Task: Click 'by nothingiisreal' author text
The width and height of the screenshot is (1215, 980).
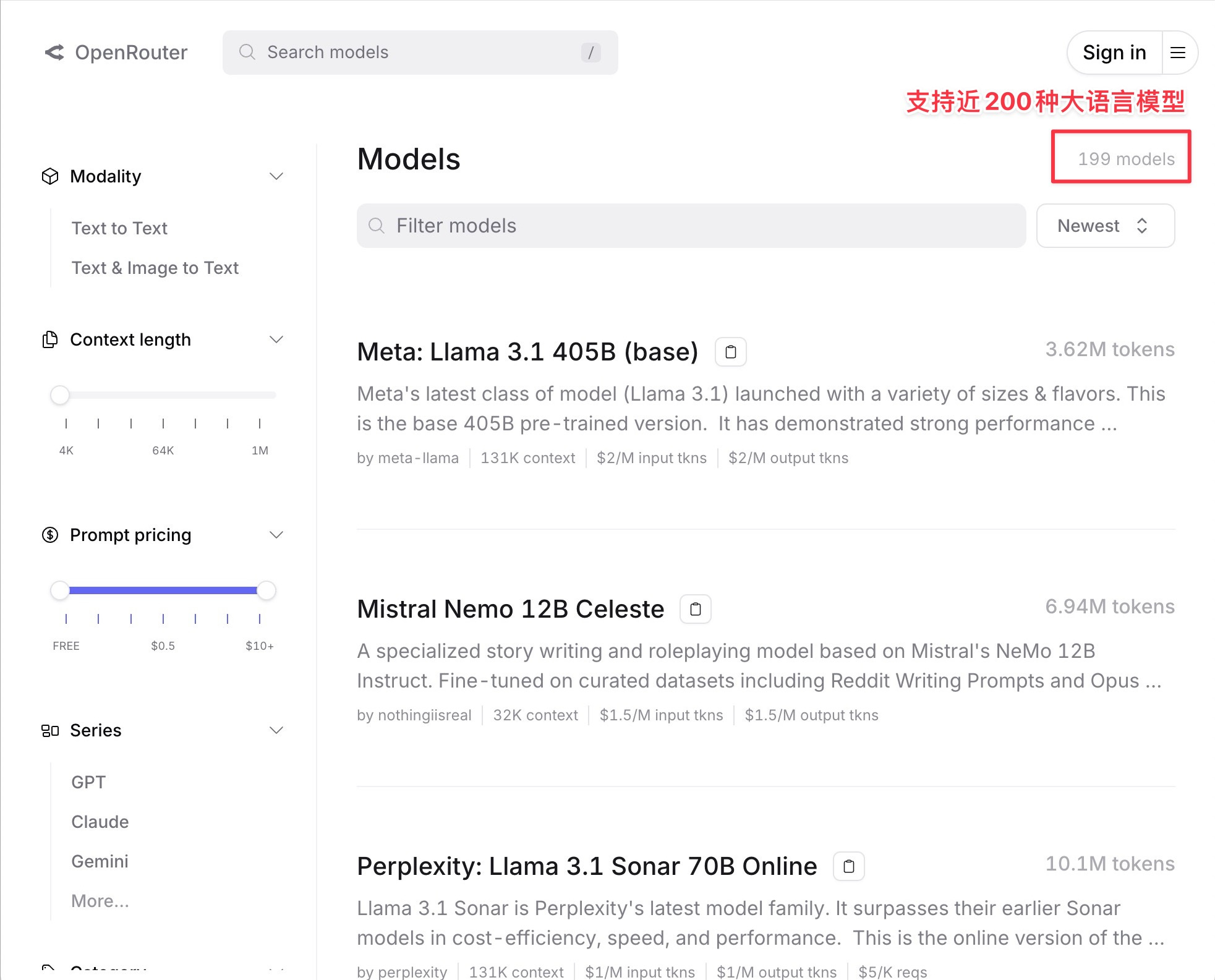Action: pyautogui.click(x=414, y=715)
